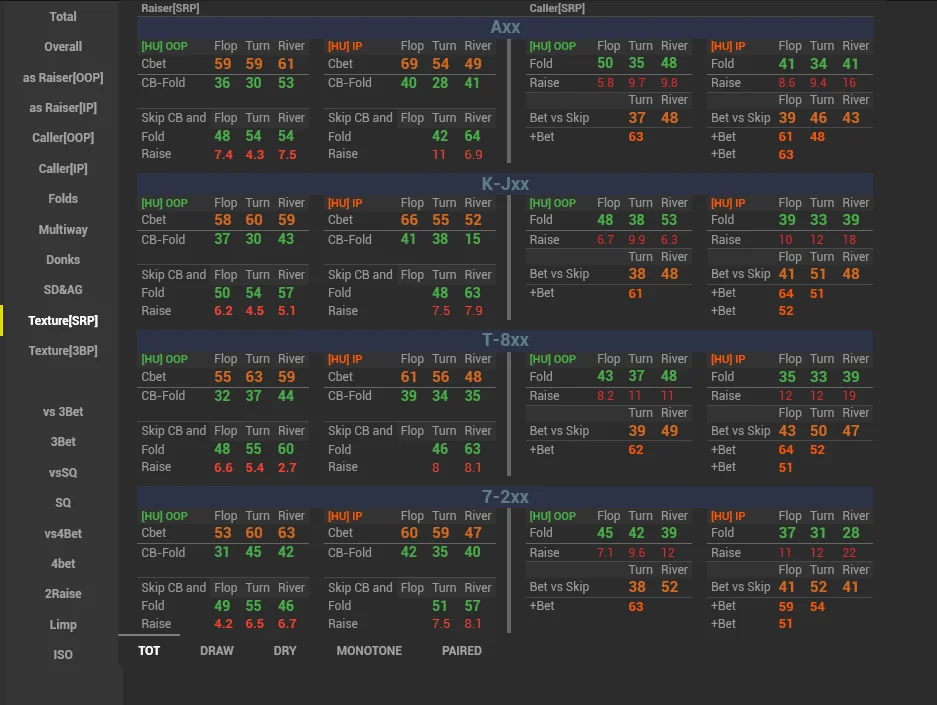Click 7-2xx caller IP river Raise value 22

pyautogui.click(x=849, y=553)
